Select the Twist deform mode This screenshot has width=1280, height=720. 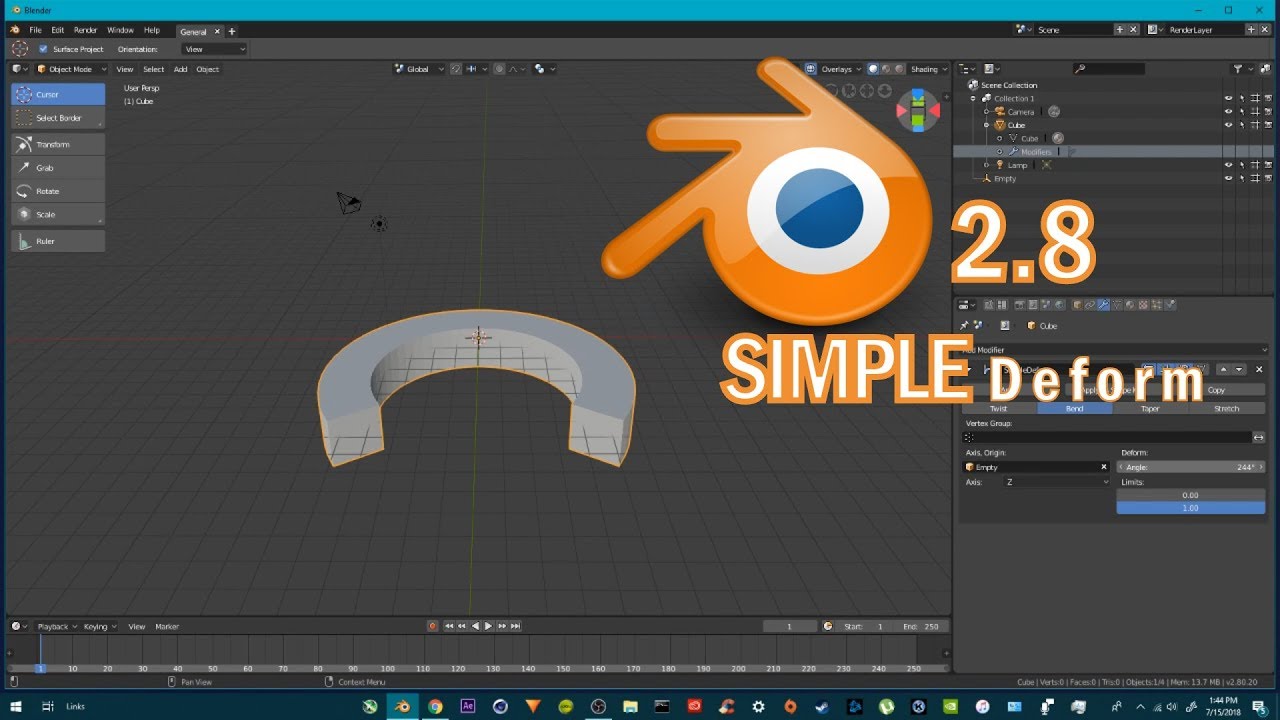click(x=999, y=408)
